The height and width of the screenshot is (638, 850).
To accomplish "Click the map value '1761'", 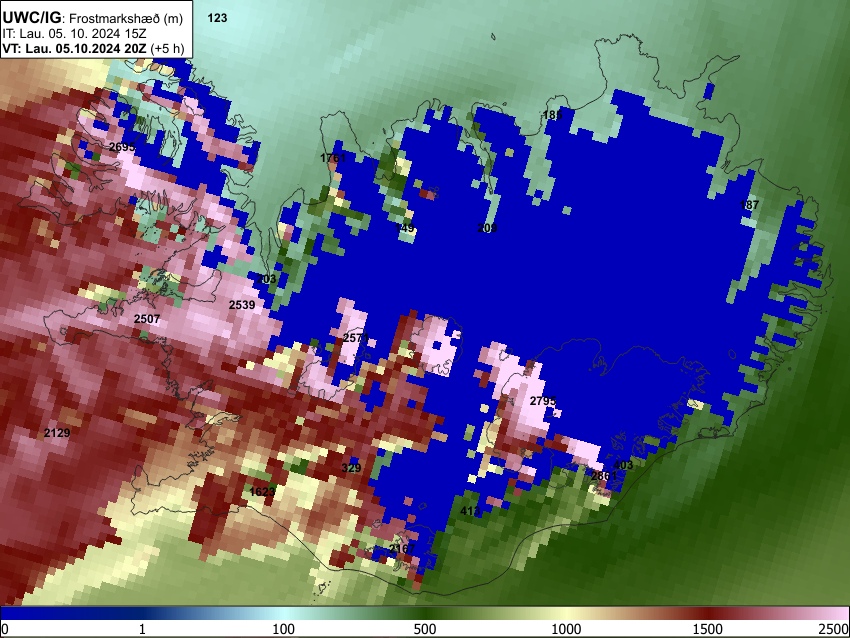I will point(332,158).
